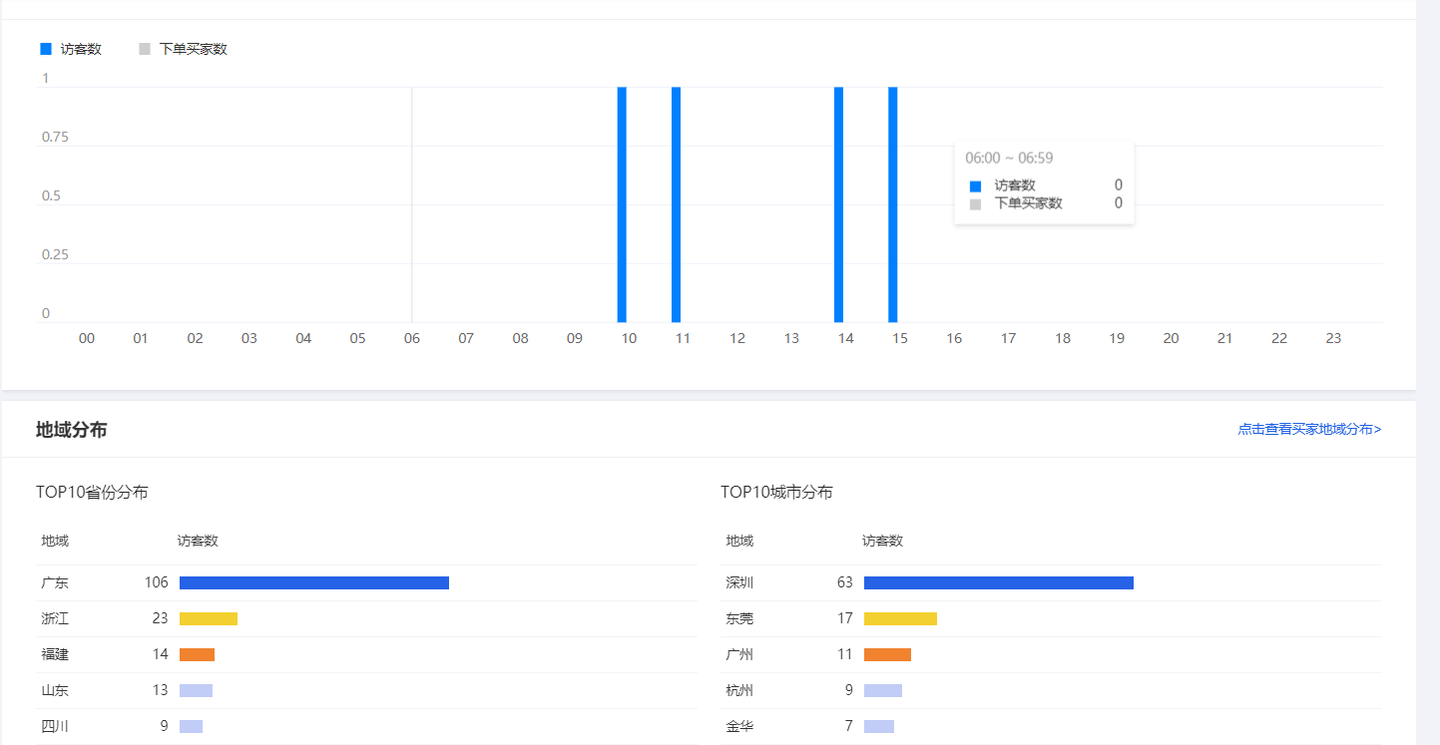The width and height of the screenshot is (1440, 745).
Task: Click the light purple bar for 山东
Action: tap(196, 691)
